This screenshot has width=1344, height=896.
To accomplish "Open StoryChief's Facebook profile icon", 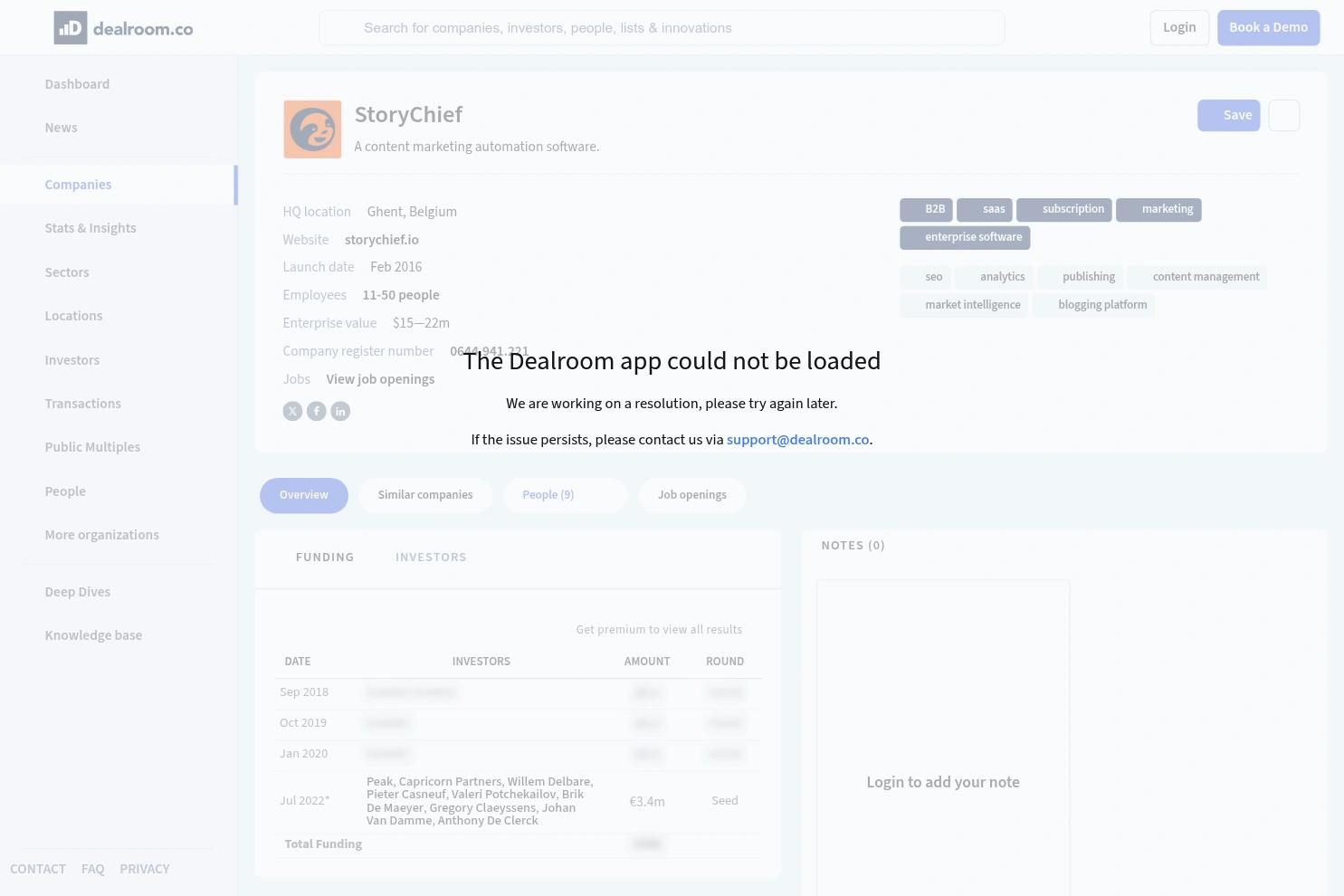I will point(317,411).
